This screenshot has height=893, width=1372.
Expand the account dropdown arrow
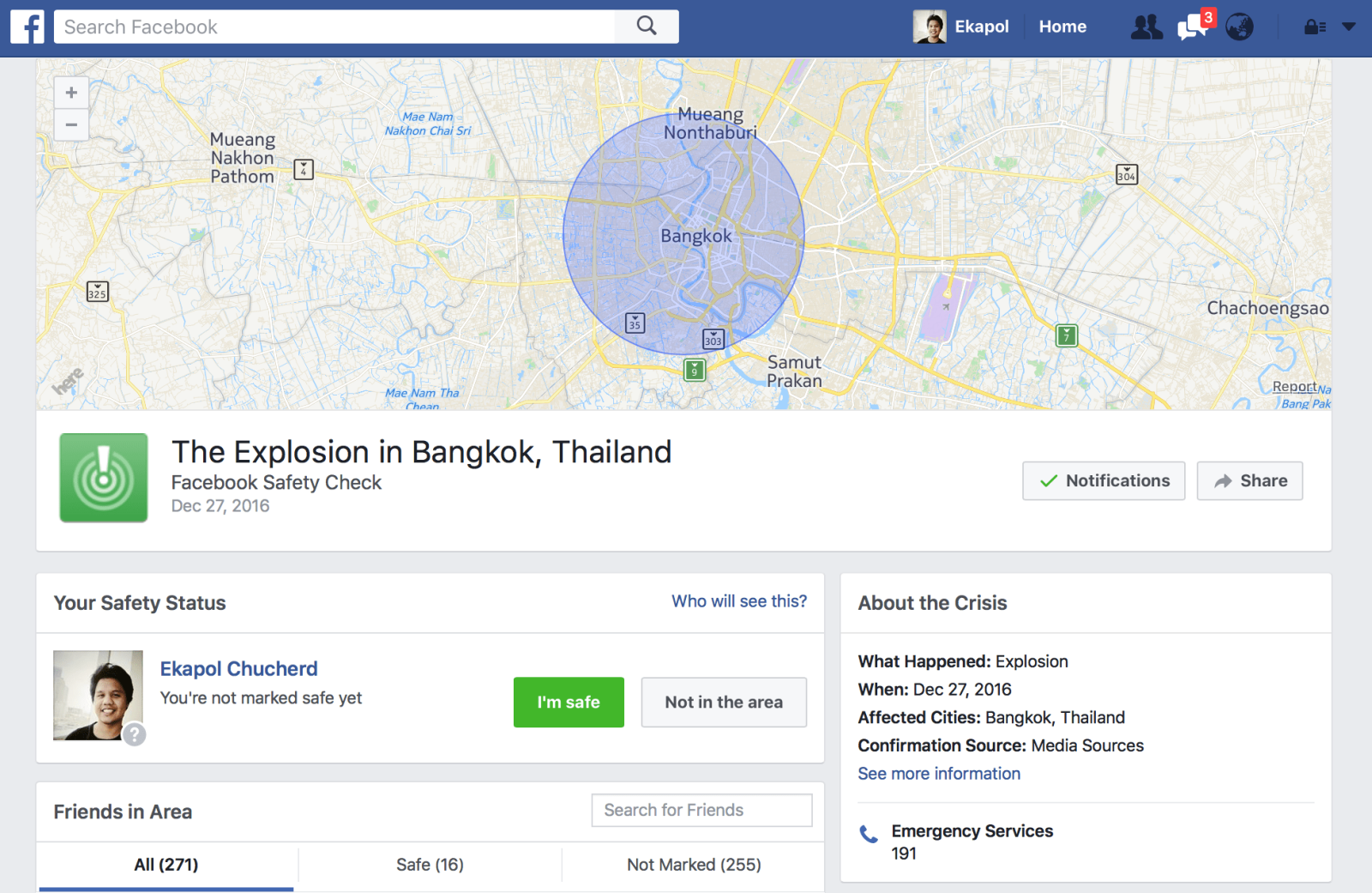(x=1349, y=27)
